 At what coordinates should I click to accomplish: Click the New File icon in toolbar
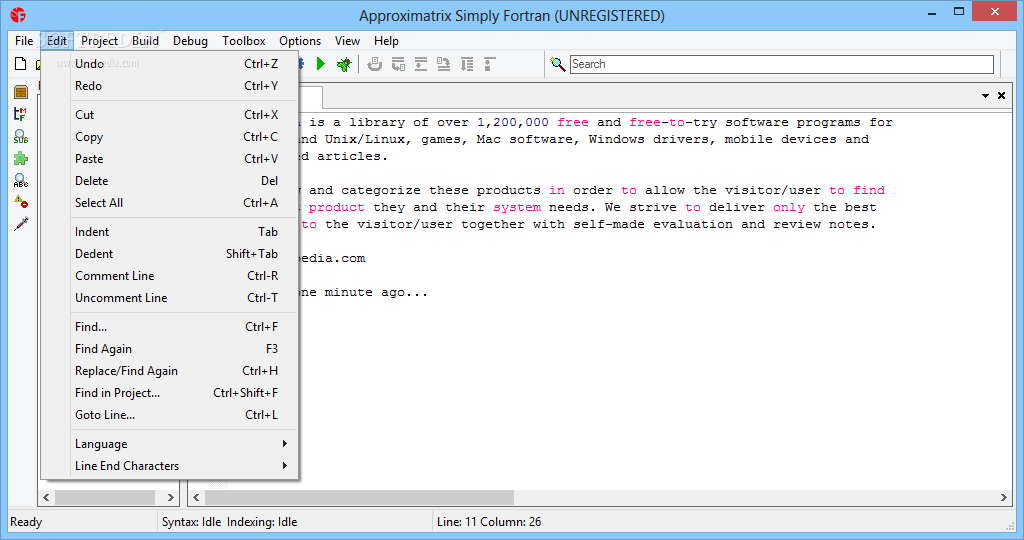[21, 63]
